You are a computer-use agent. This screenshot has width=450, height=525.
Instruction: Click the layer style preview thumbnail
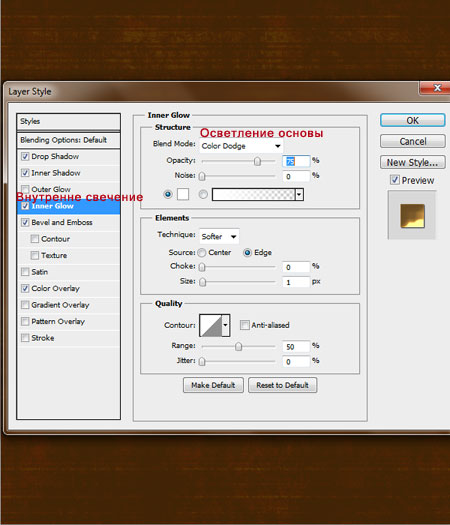[x=412, y=216]
